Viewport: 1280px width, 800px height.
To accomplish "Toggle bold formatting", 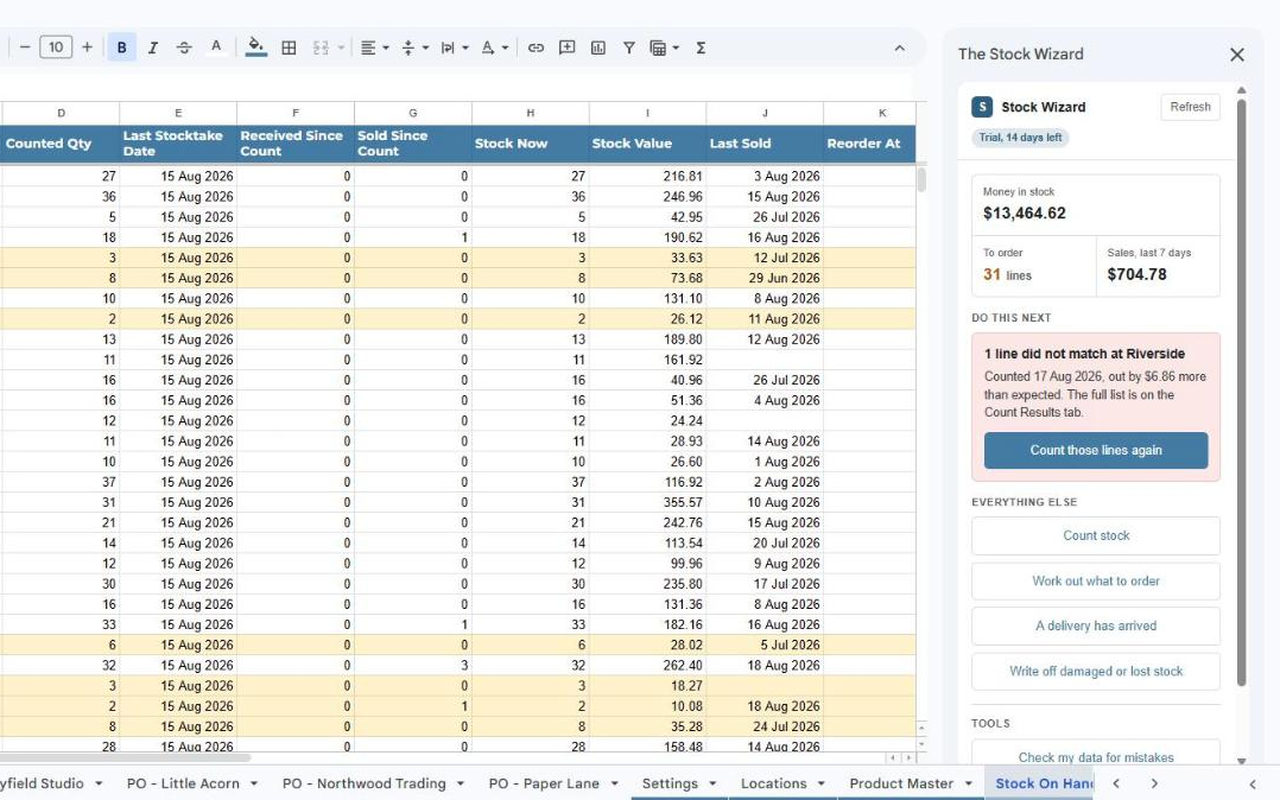I will 122,47.
